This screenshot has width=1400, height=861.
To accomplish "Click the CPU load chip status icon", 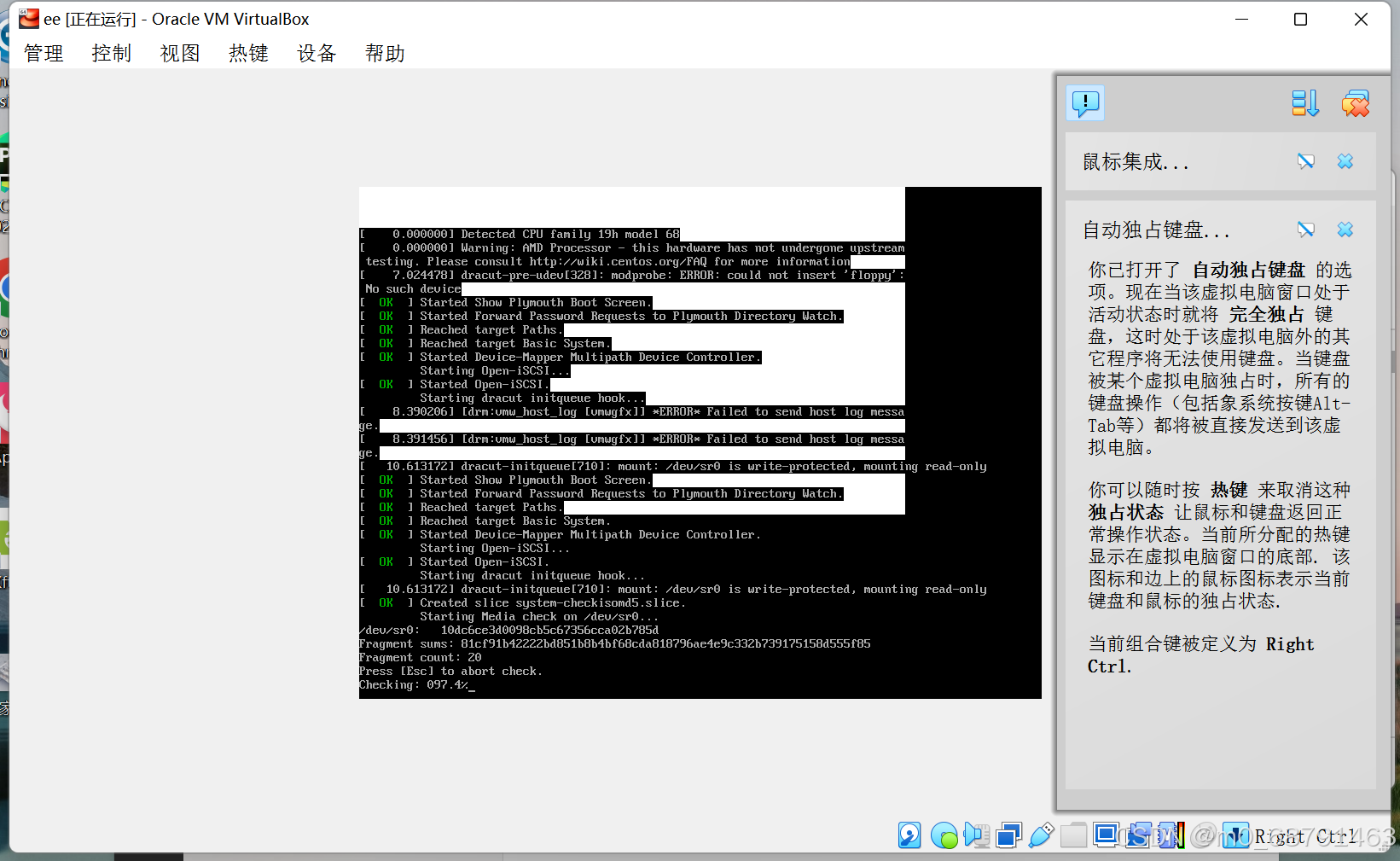I will [x=1171, y=835].
